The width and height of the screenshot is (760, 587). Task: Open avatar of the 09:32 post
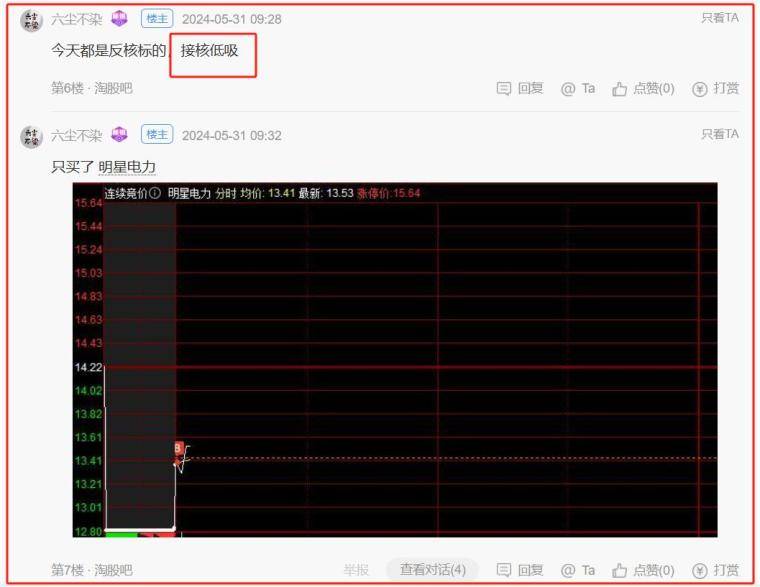[x=32, y=137]
